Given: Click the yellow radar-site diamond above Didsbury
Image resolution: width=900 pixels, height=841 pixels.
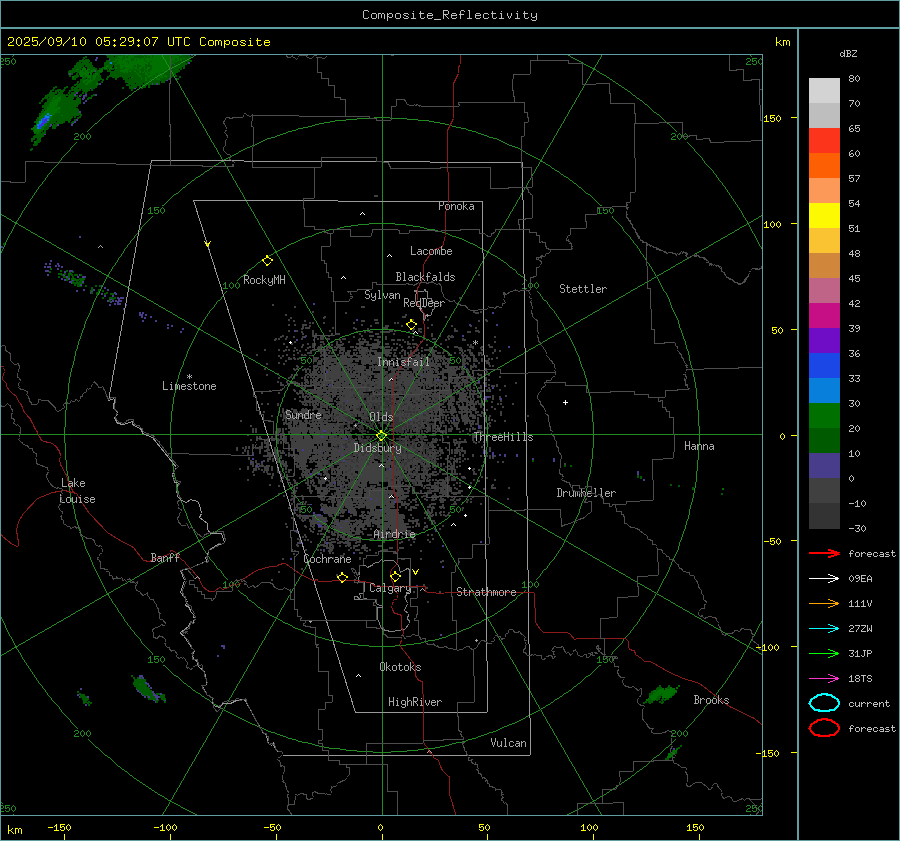Looking at the screenshot, I should pos(381,436).
